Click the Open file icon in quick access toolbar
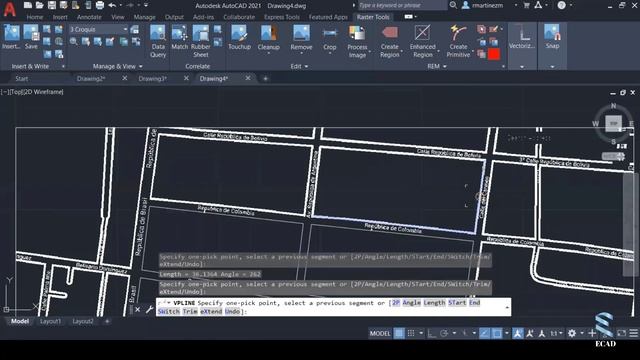 tap(40, 5)
